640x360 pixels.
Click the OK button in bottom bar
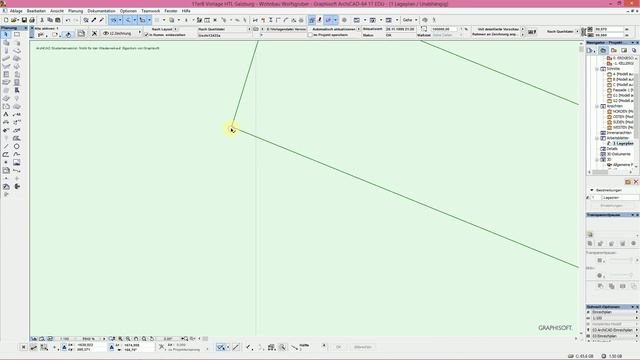(x=338, y=347)
